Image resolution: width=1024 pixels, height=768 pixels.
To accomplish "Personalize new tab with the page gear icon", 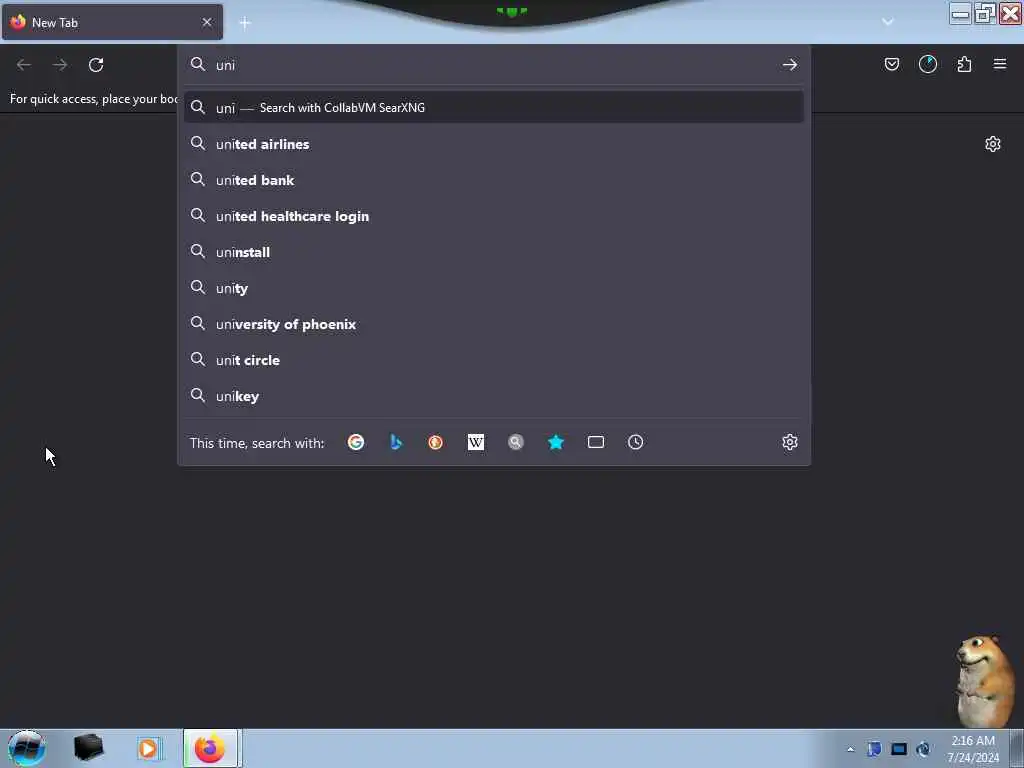I will [993, 144].
